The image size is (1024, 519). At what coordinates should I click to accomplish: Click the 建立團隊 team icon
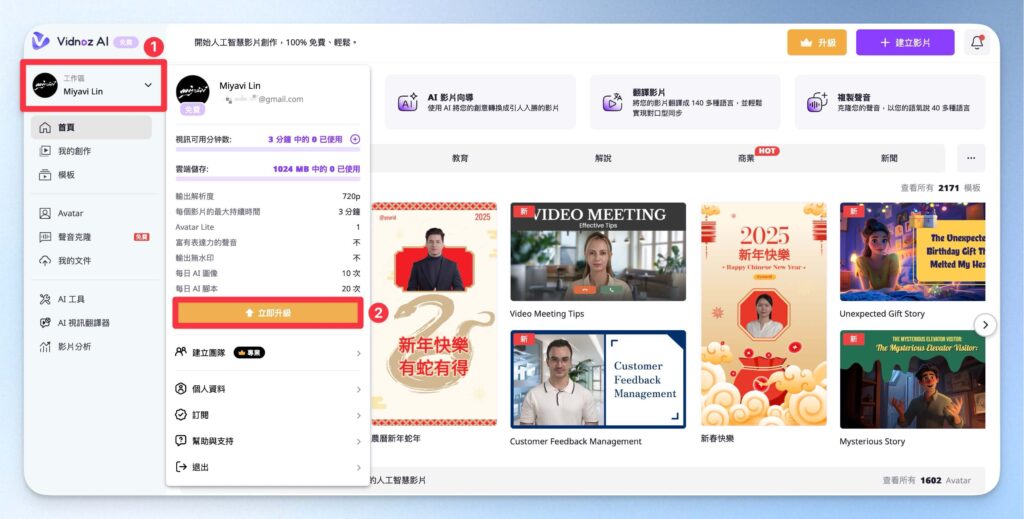tap(181, 352)
